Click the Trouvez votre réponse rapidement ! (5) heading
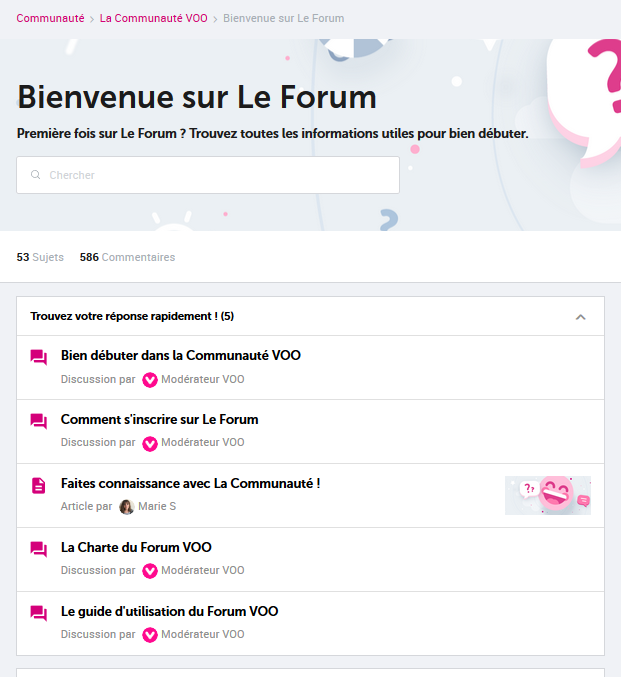 [x=132, y=316]
